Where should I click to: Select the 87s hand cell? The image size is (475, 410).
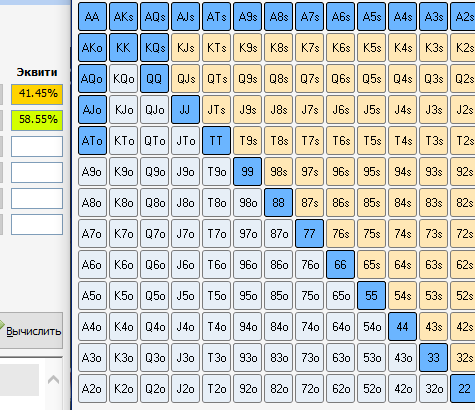[309, 202]
